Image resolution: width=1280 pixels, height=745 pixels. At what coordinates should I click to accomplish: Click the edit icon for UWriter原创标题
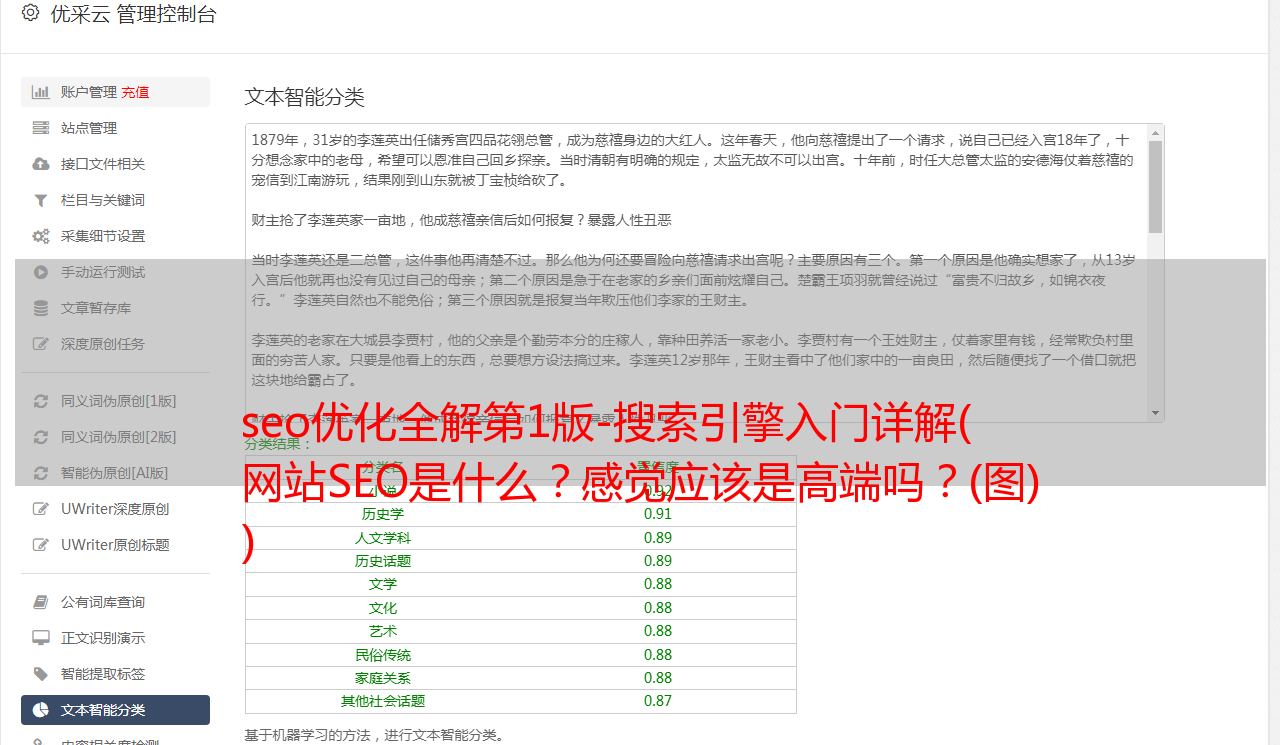[41, 545]
